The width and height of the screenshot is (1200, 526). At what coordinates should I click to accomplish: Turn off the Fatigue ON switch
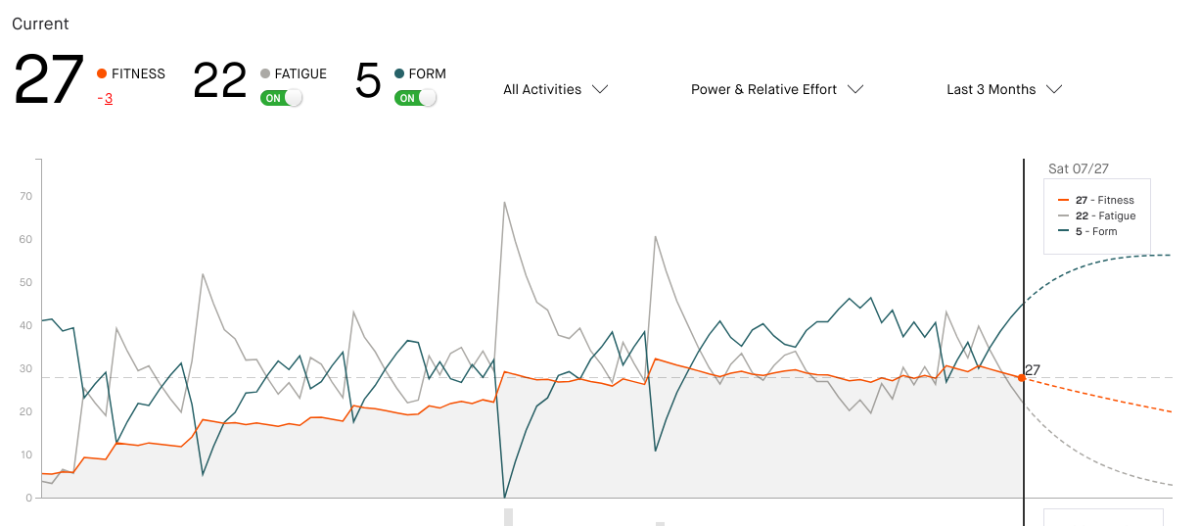(281, 98)
